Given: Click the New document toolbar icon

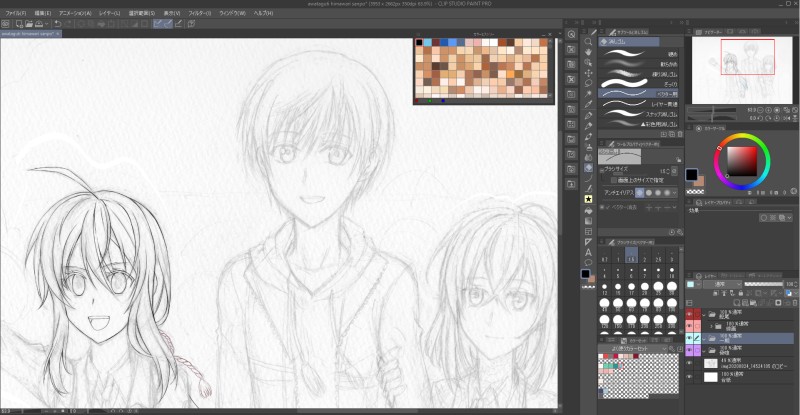Looking at the screenshot, I should pos(19,23).
